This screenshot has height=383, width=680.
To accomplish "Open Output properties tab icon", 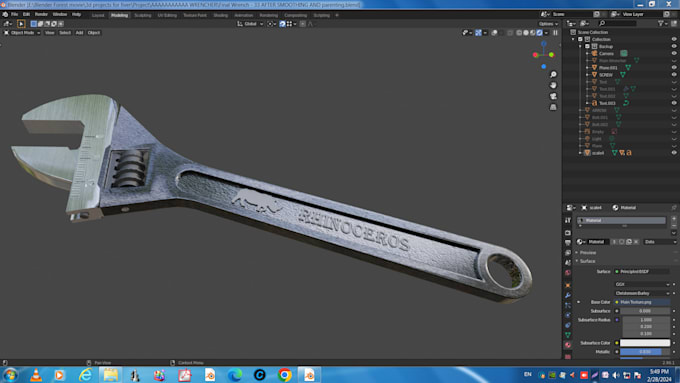I will pyautogui.click(x=568, y=242).
